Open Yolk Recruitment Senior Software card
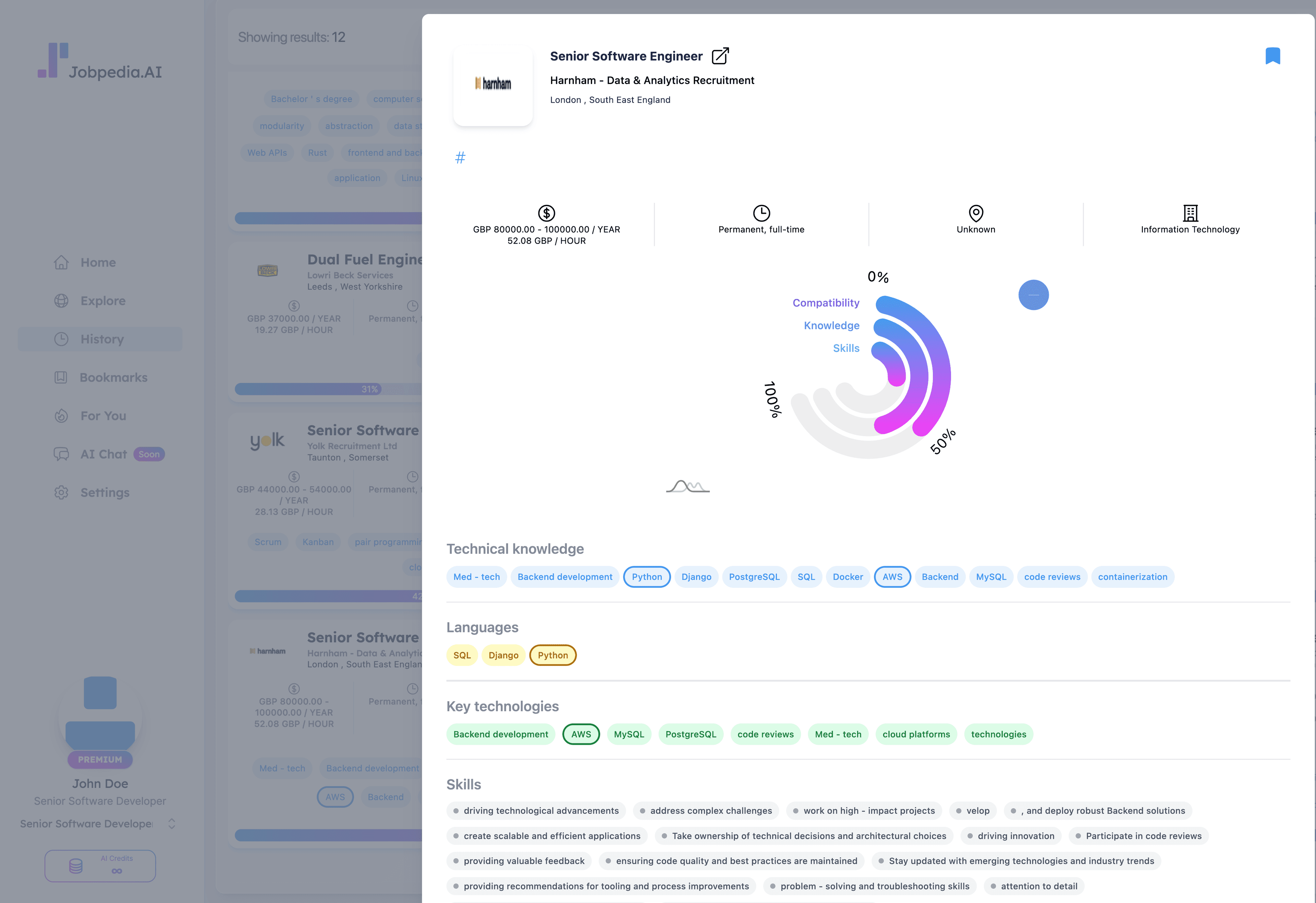 326,511
